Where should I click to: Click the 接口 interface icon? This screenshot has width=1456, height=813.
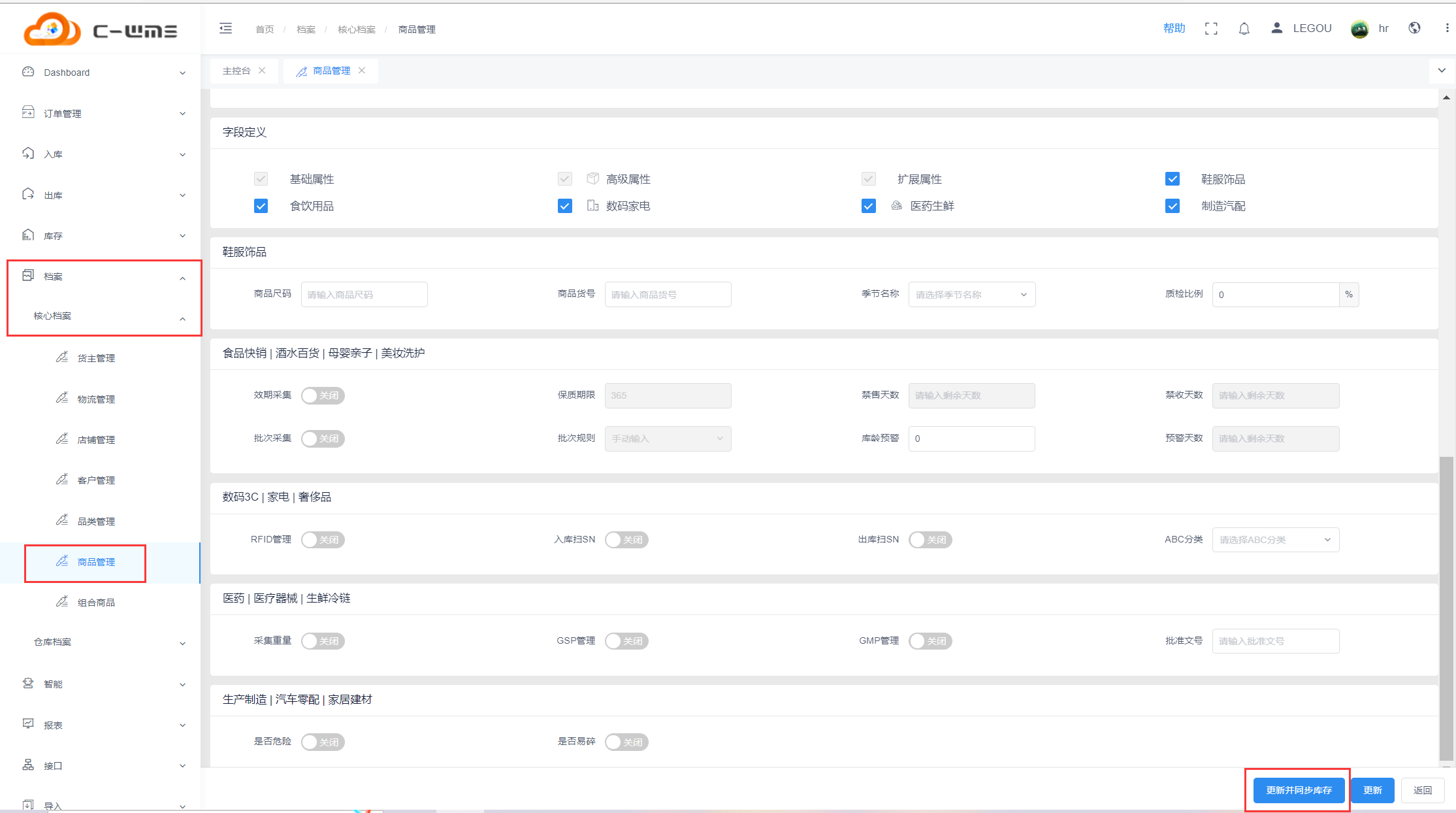(28, 765)
